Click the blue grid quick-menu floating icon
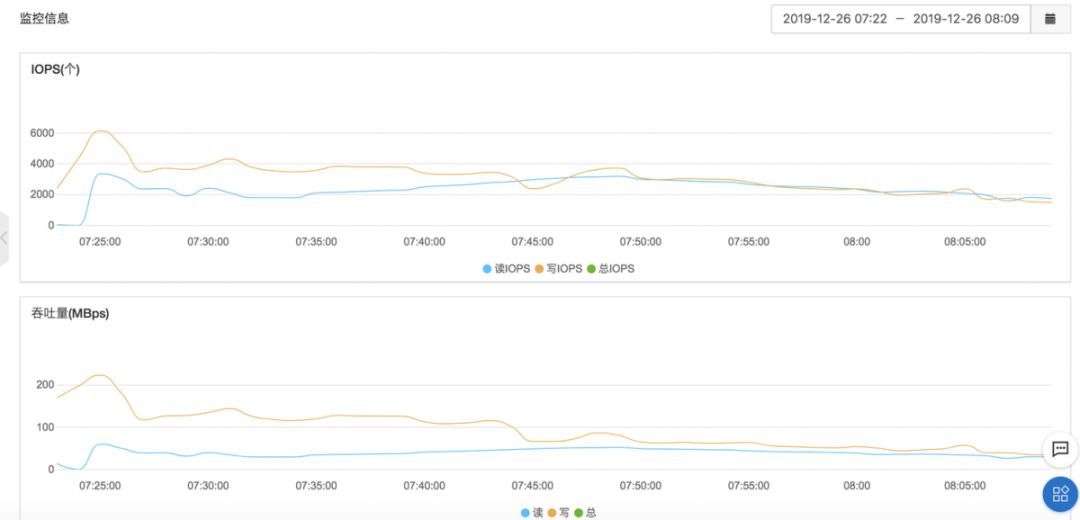The height and width of the screenshot is (520, 1080). click(x=1060, y=493)
